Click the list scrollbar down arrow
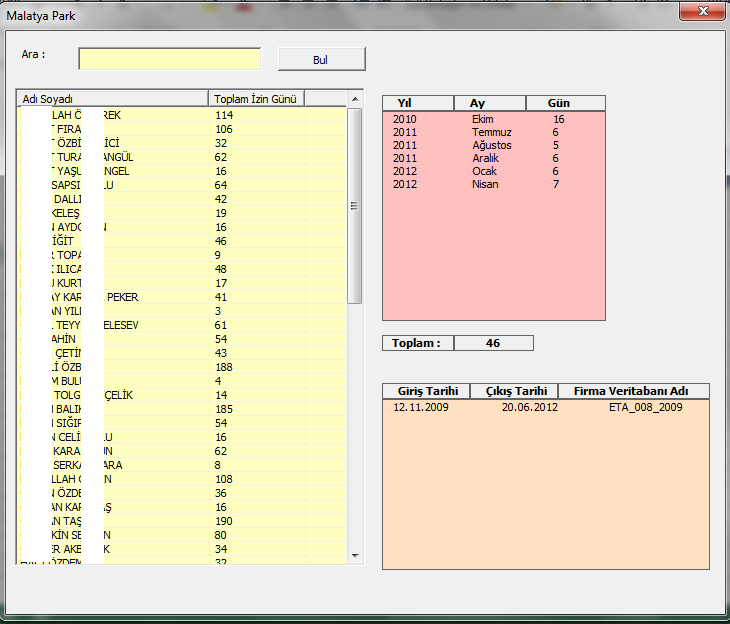 (355, 556)
